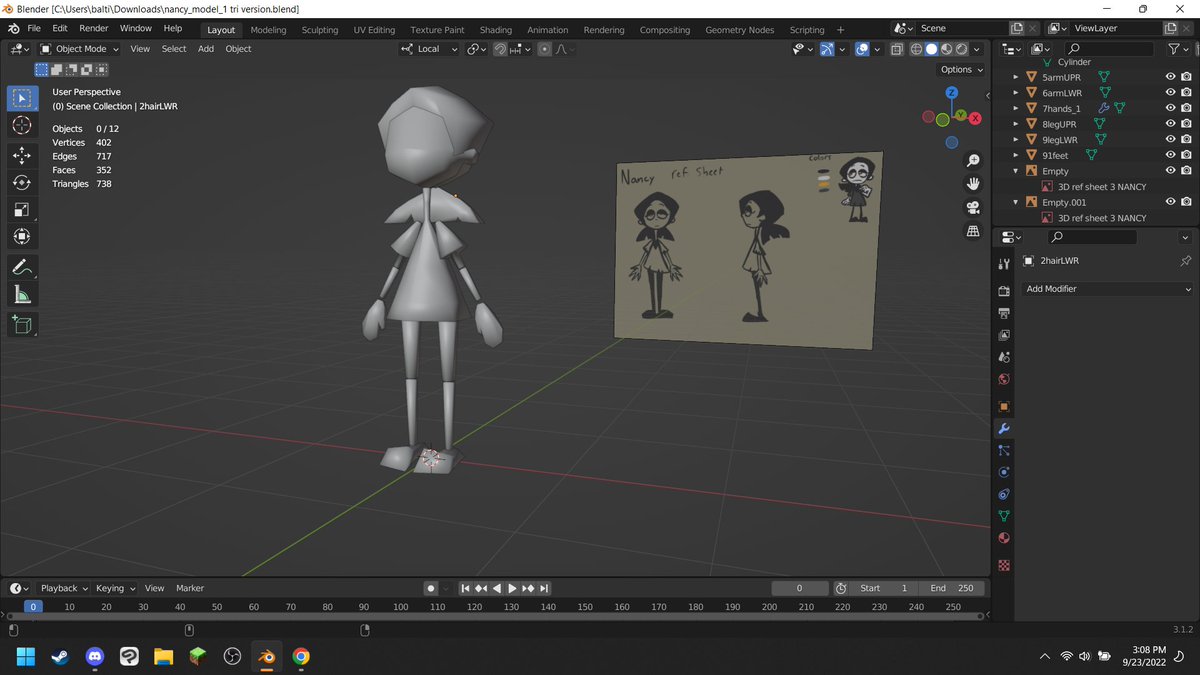Hide 7hands_1 in viewport
Image resolution: width=1200 pixels, height=675 pixels.
click(x=1170, y=108)
